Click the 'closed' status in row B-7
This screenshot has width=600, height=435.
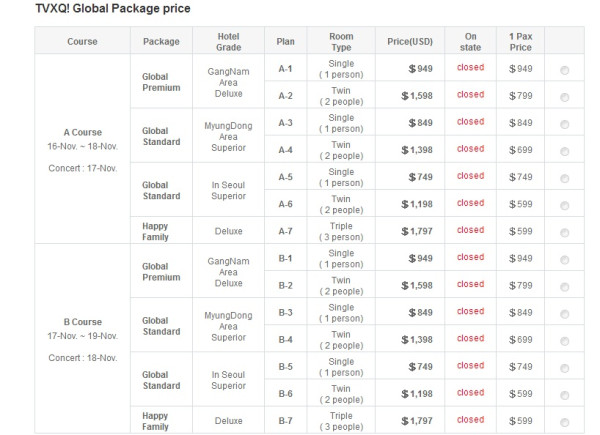(x=470, y=419)
